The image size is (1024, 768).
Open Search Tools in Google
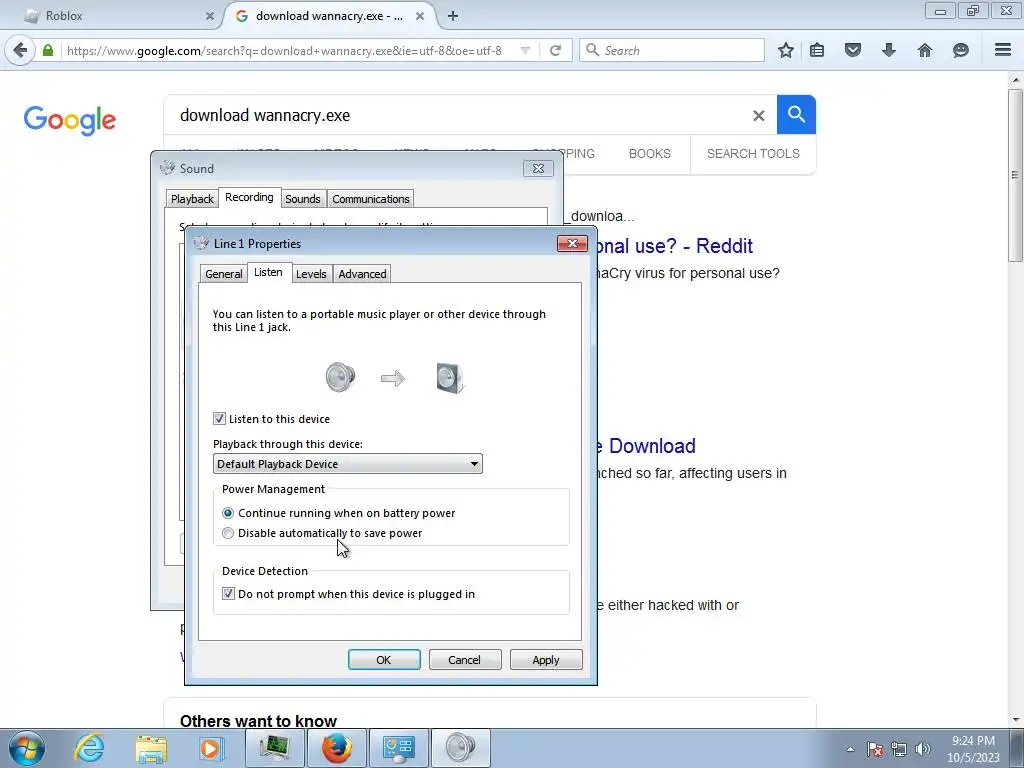753,153
